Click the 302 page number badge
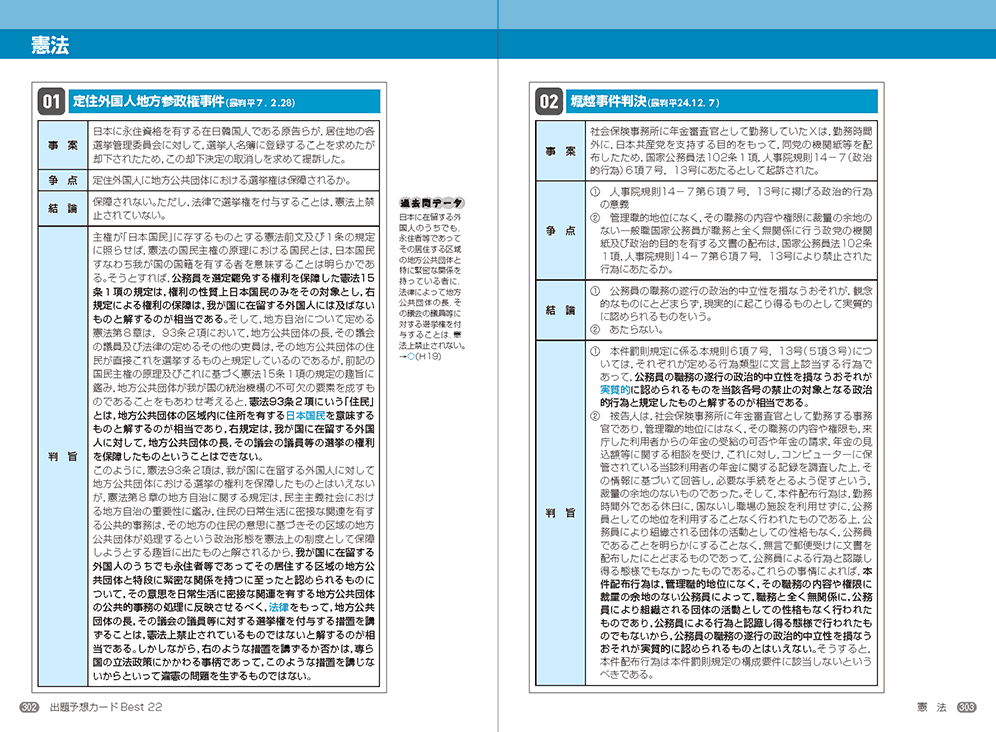 pyautogui.click(x=31, y=708)
